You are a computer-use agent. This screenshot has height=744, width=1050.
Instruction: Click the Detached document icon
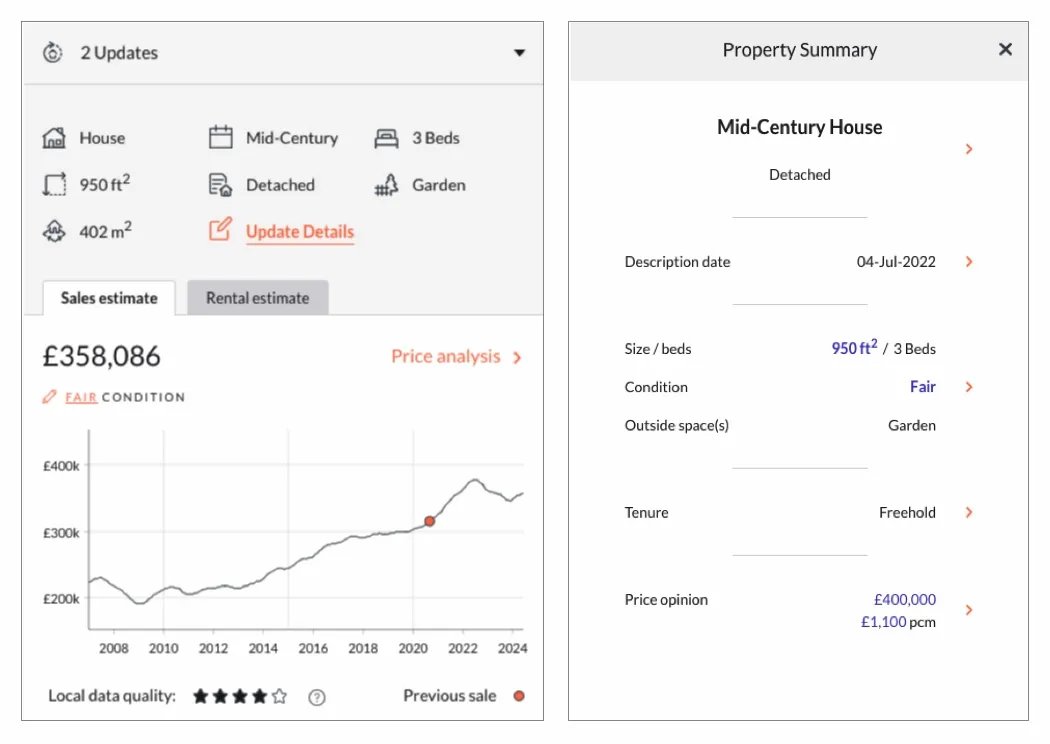[220, 185]
